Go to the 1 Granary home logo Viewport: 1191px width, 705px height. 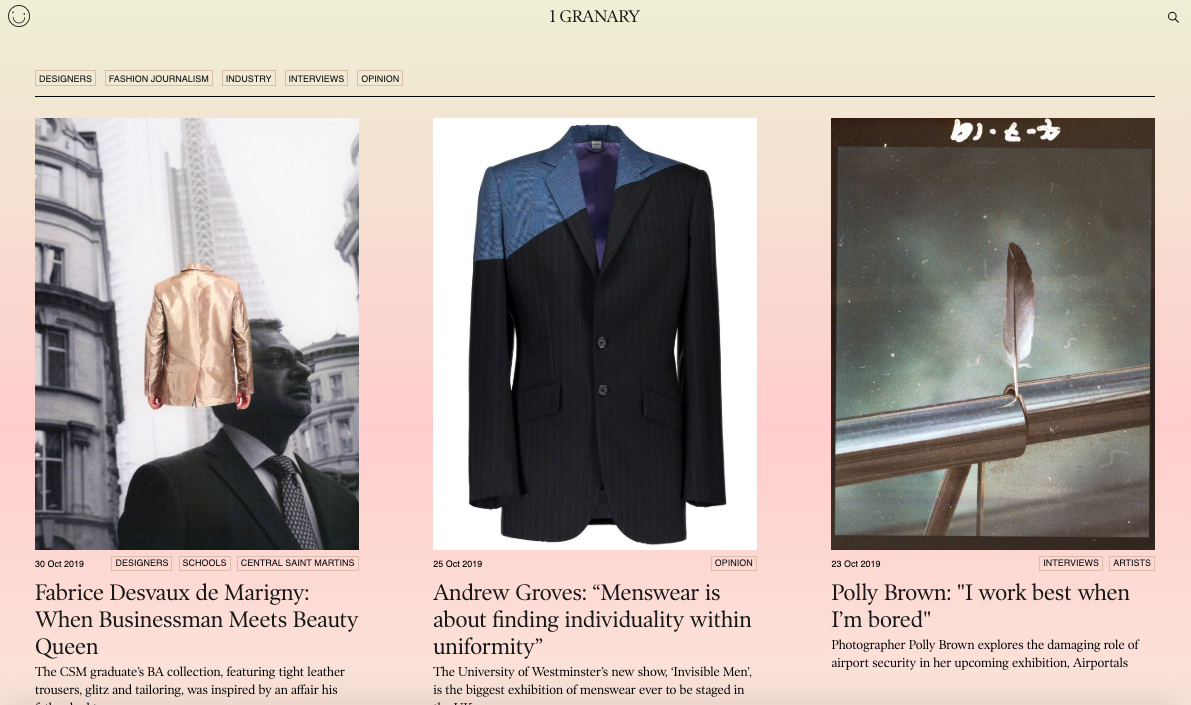tap(594, 16)
